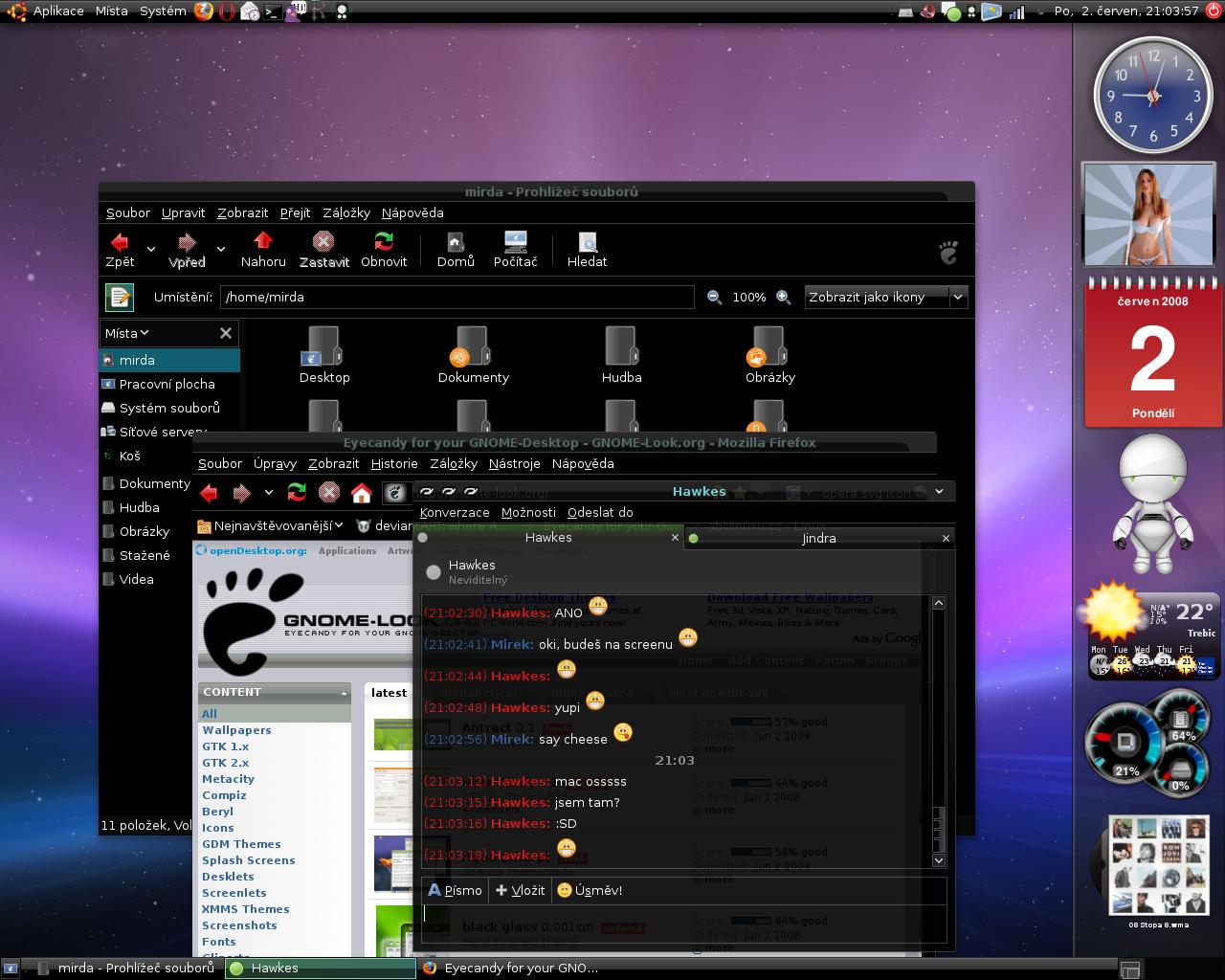Click the red shutdown power icon
Screen dimensions: 1225x980
pos(1213,11)
